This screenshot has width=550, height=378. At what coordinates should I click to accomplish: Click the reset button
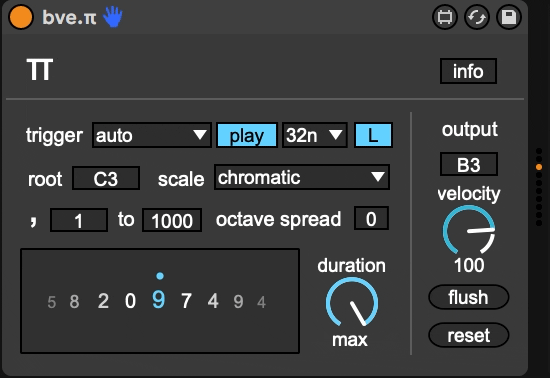[x=468, y=335]
